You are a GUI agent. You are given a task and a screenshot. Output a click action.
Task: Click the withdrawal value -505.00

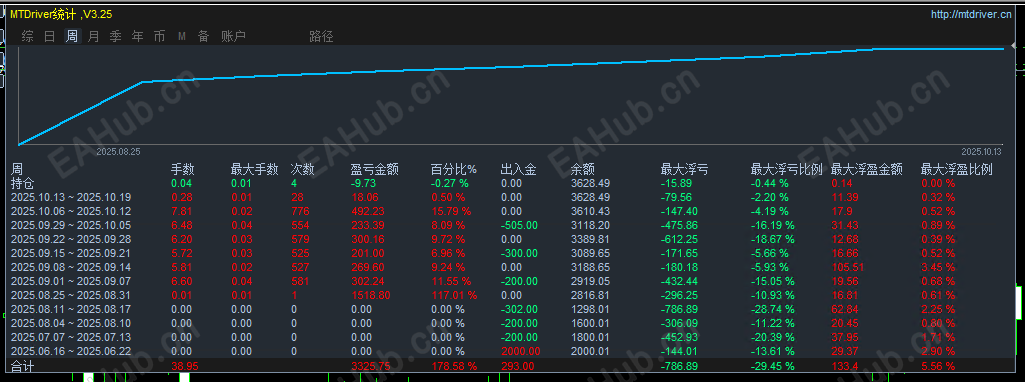click(x=519, y=225)
